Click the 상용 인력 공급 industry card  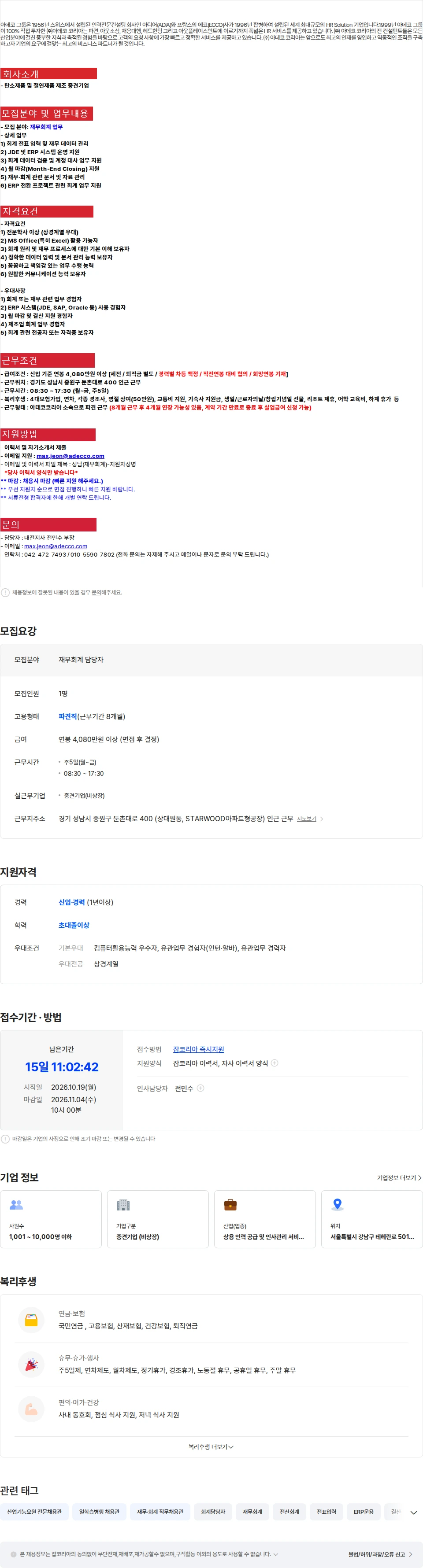[x=265, y=1219]
